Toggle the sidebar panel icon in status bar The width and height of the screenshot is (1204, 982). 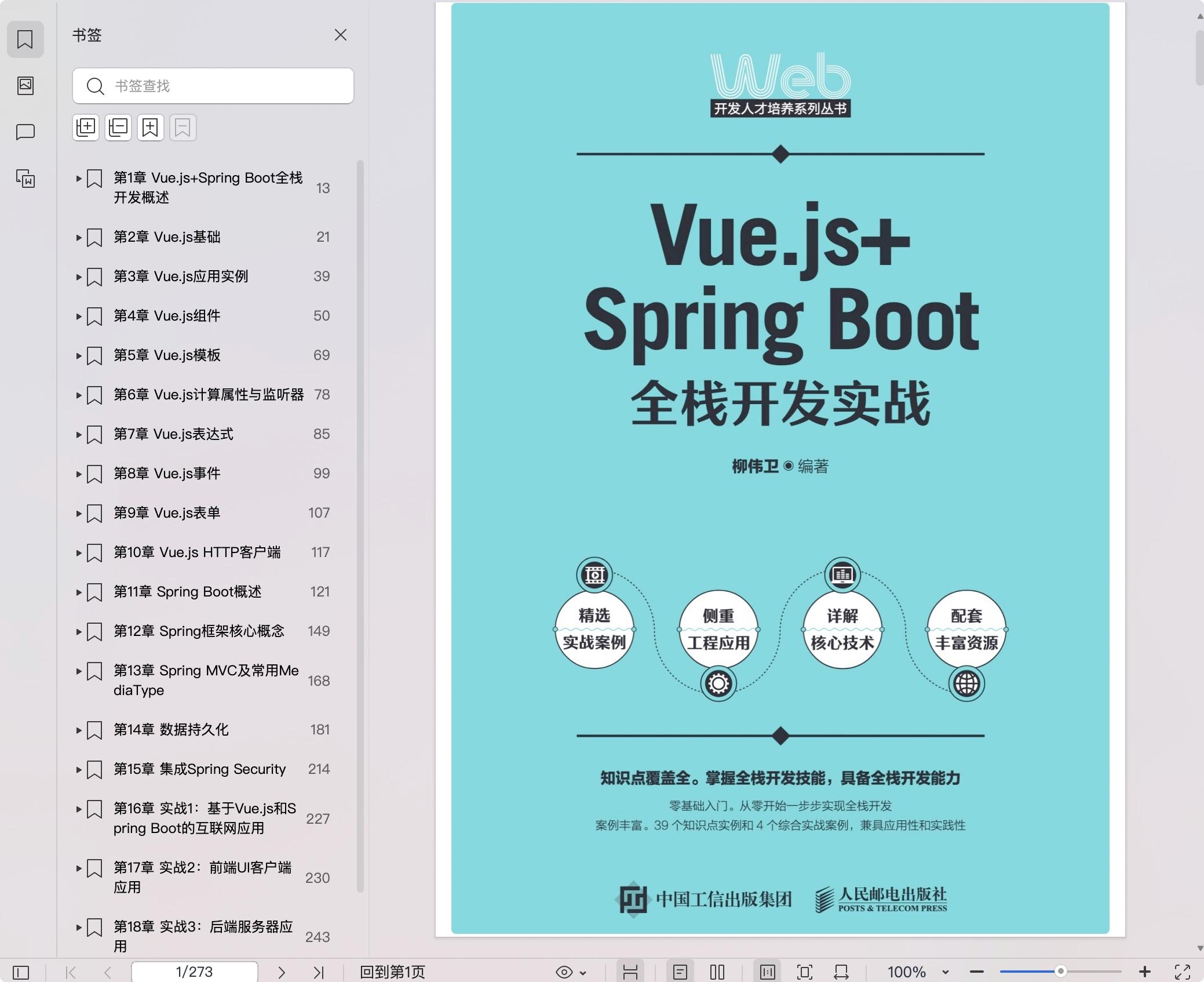point(21,972)
